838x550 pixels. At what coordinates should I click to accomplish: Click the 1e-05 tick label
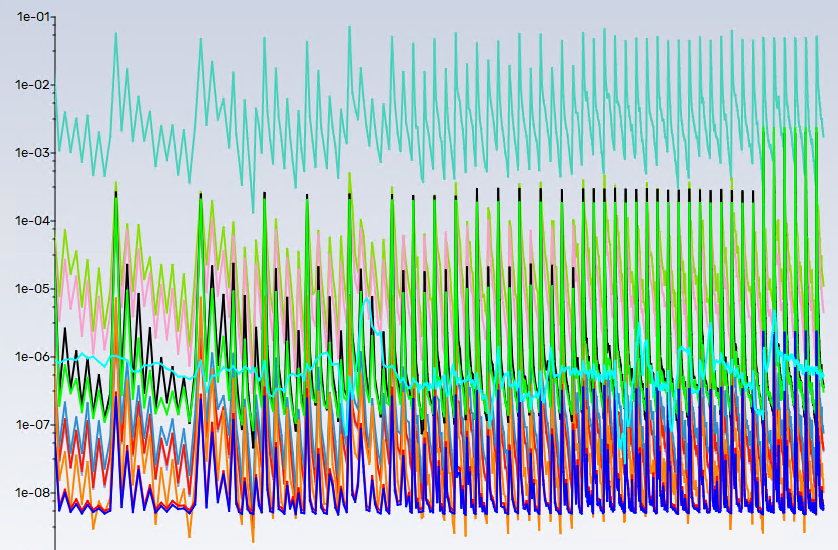click(33, 289)
